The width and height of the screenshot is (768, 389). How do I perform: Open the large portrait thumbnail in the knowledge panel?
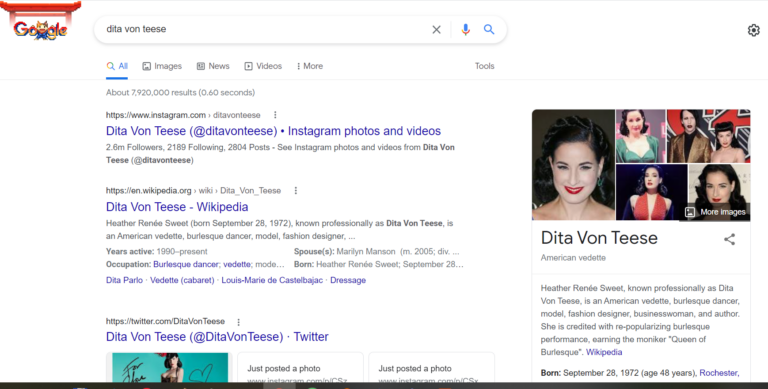click(573, 165)
